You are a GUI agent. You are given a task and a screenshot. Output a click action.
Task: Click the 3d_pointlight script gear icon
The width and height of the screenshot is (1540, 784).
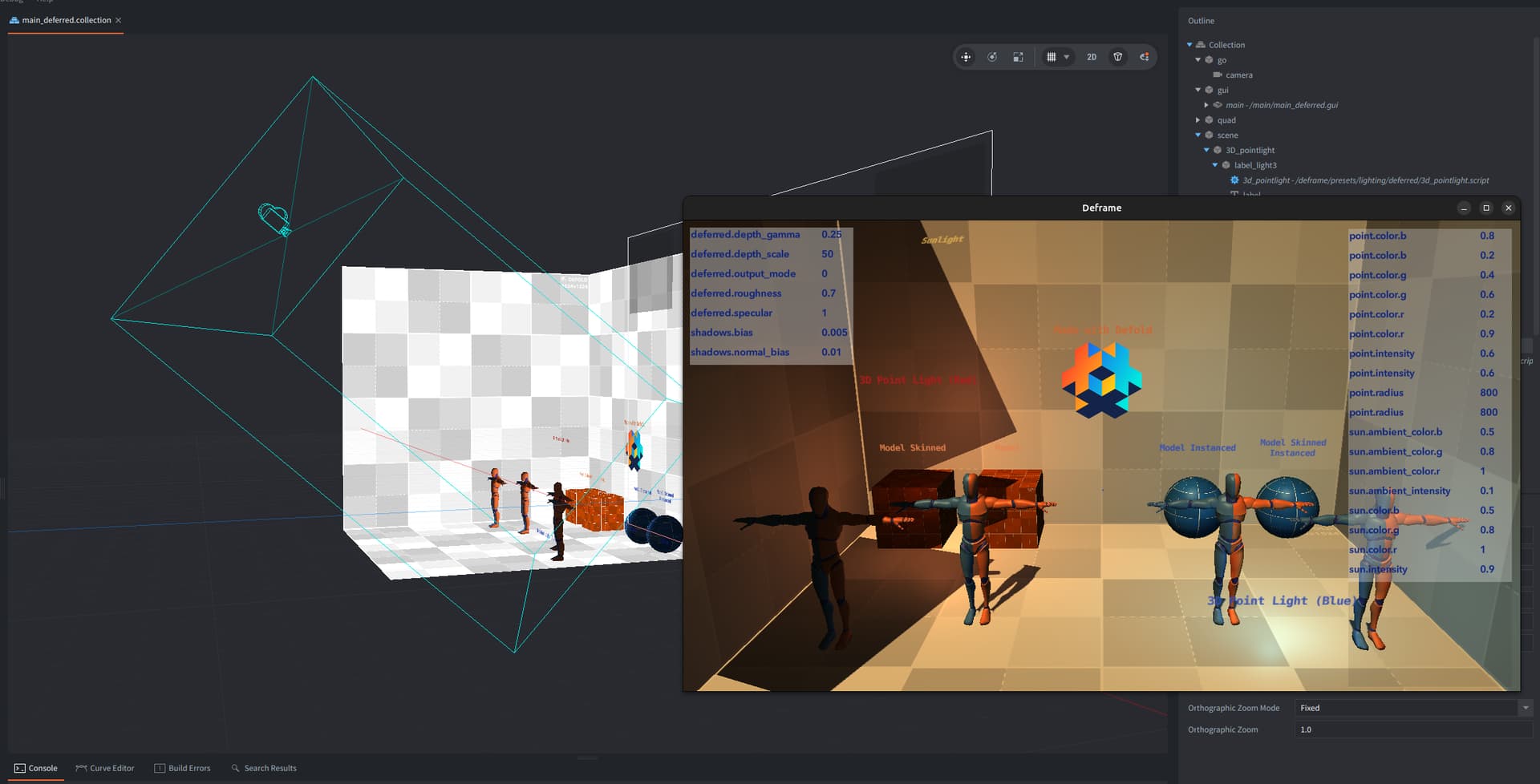click(1234, 180)
